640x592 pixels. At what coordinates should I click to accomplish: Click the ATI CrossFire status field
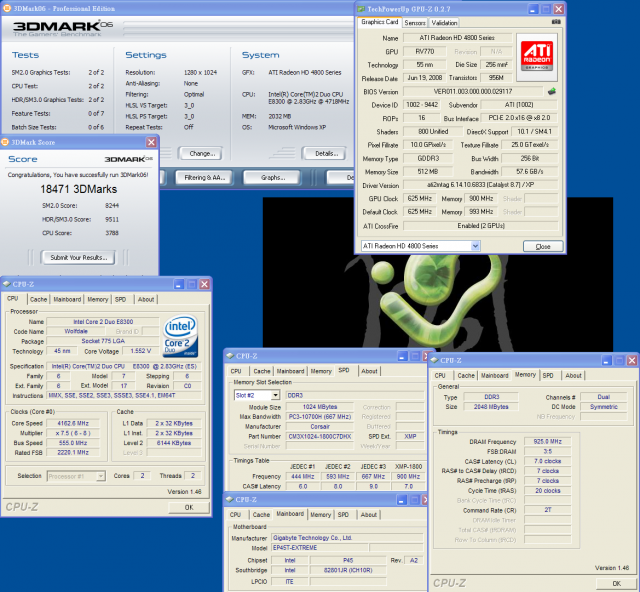pos(480,226)
